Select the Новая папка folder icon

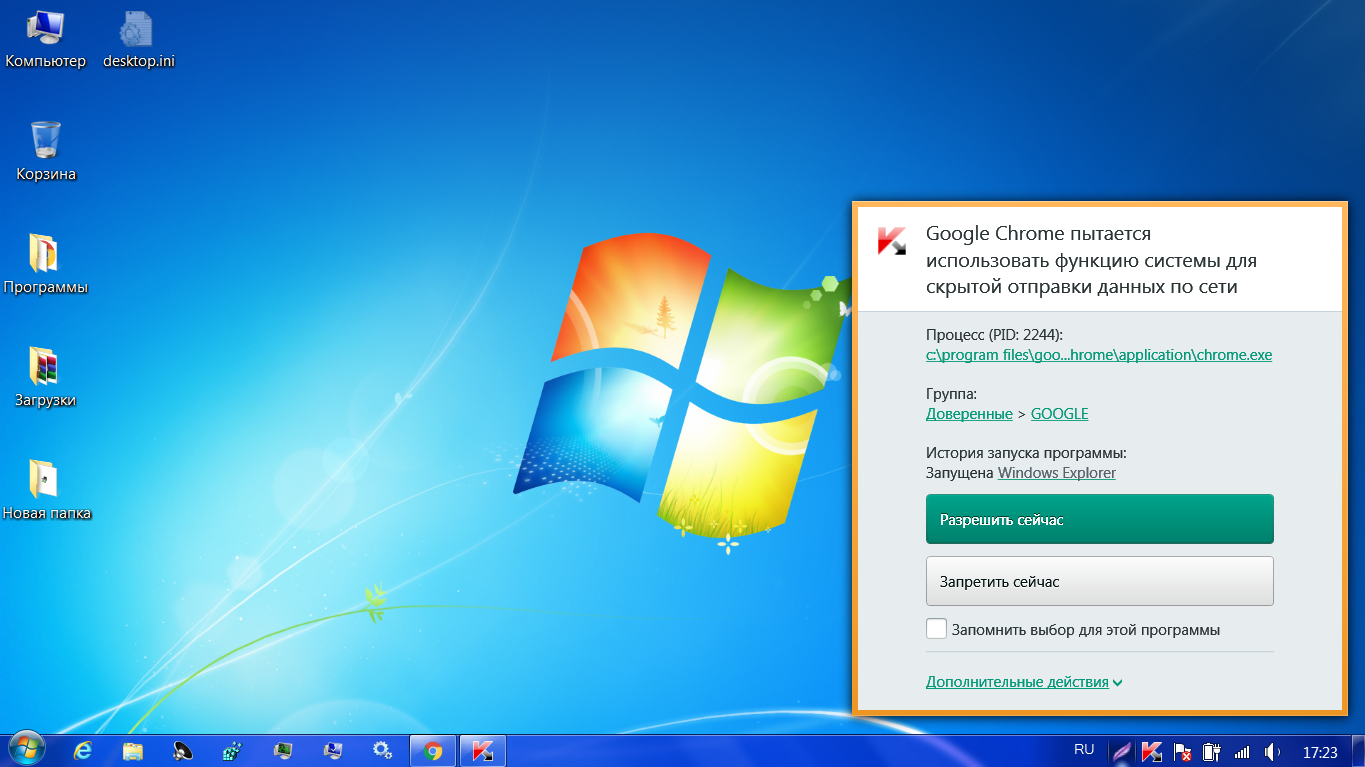(46, 491)
